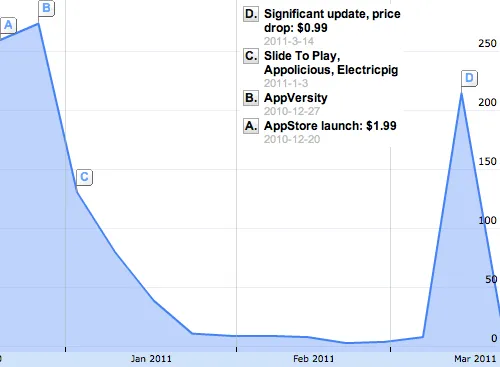This screenshot has height=367, width=500.
Task: Open the 'Slide To Play, Appolicious, Electricpig' annotation
Action: coord(331,63)
